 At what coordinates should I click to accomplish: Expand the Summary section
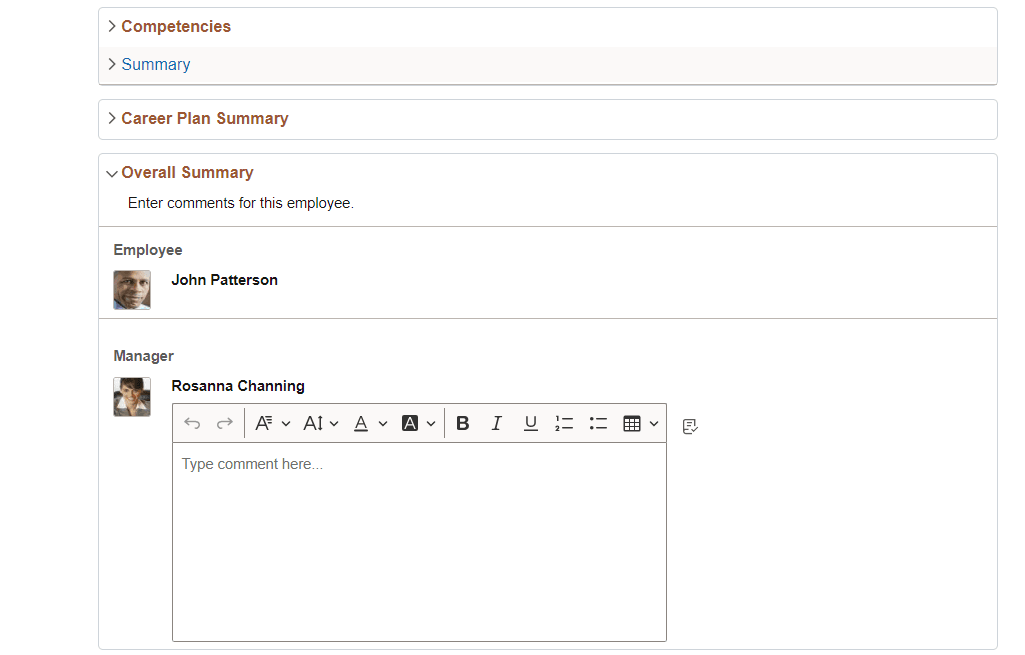[155, 64]
